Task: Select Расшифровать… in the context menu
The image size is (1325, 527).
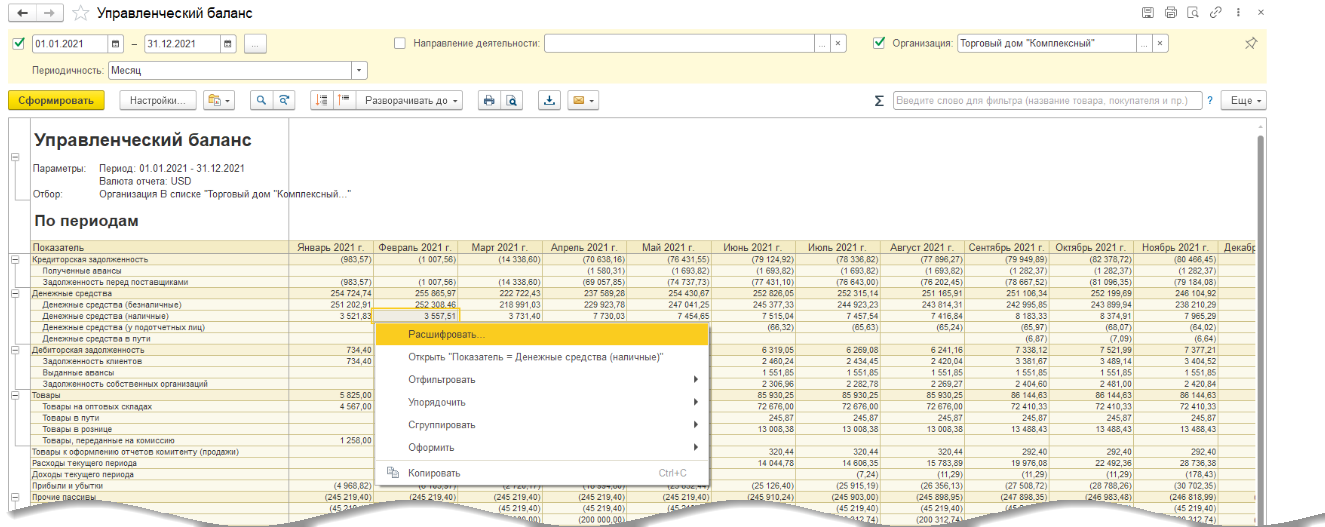Action: point(446,334)
